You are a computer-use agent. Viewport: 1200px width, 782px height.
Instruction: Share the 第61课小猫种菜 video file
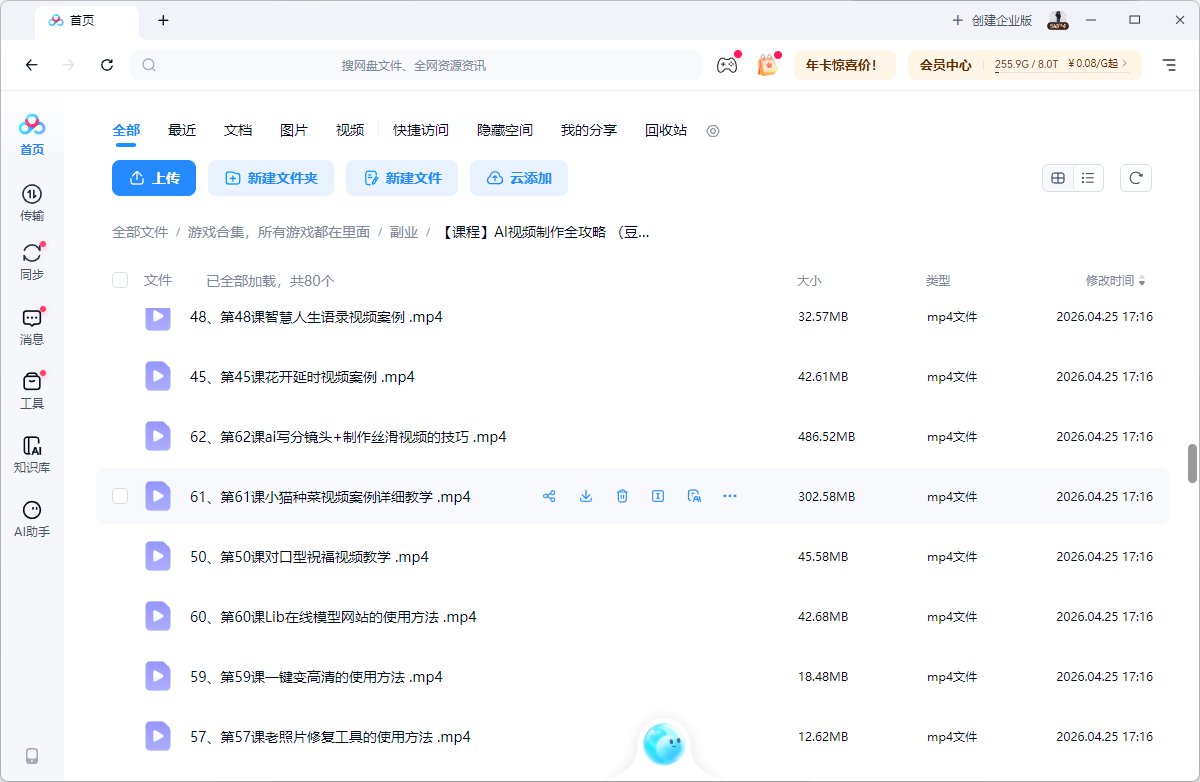click(x=549, y=496)
